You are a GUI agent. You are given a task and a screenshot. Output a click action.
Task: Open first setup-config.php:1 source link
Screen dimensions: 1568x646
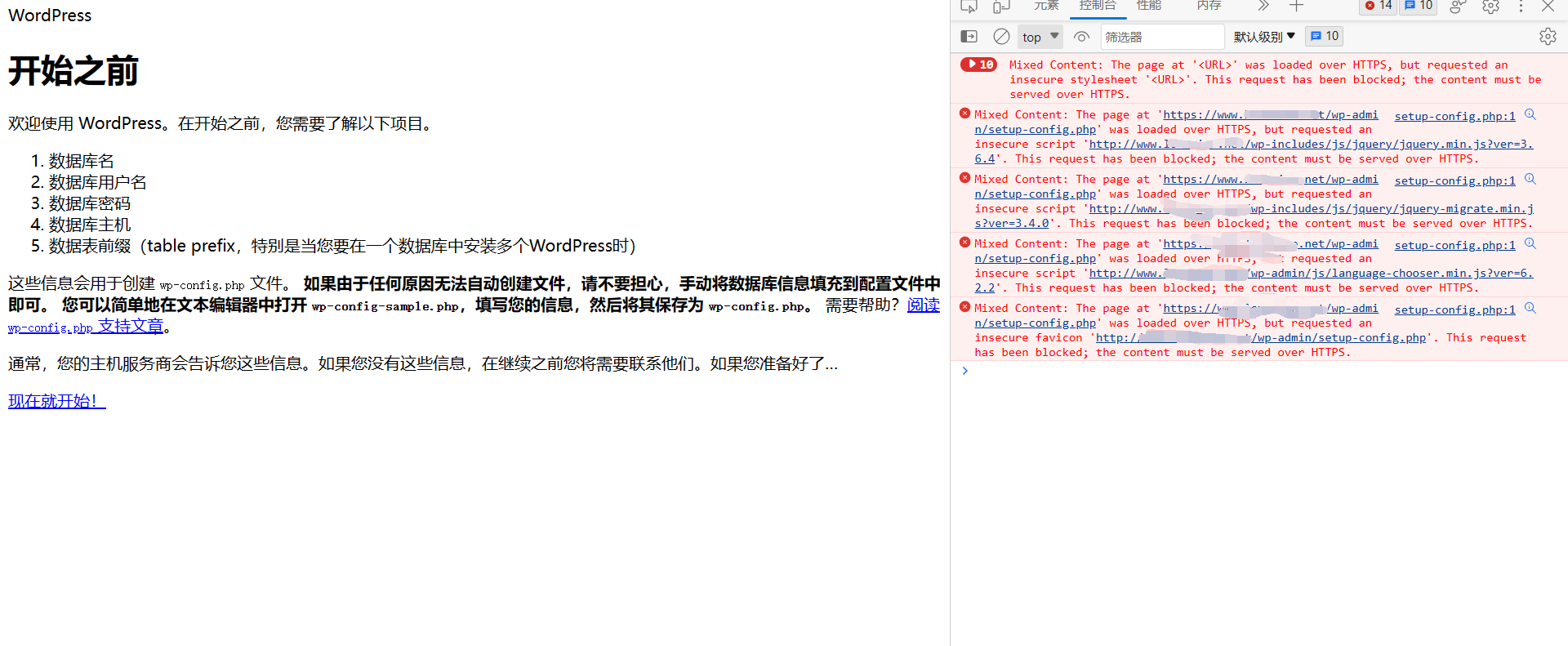(1454, 116)
